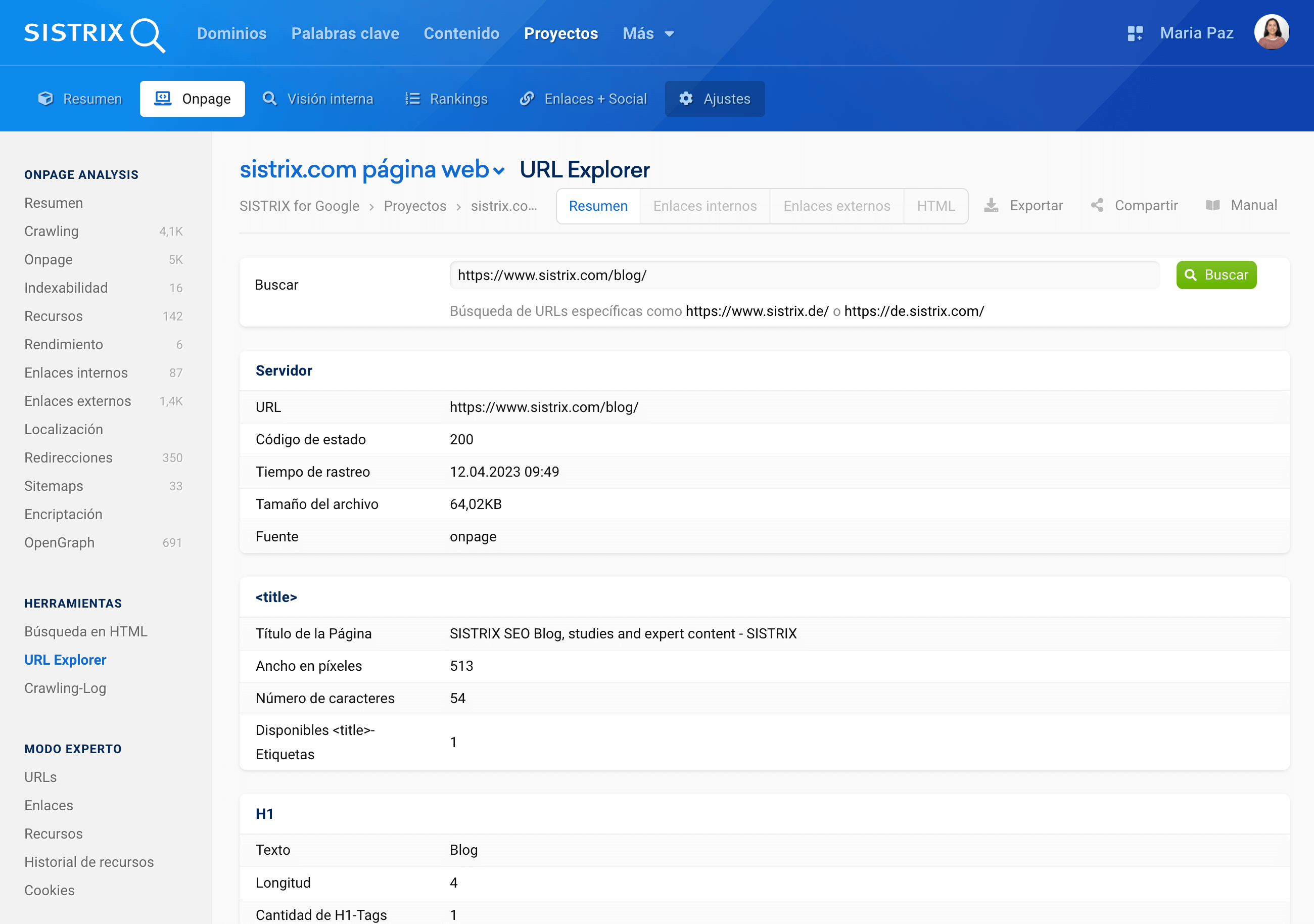Image resolution: width=1314 pixels, height=924 pixels.
Task: Click the Compartir button label
Action: (1146, 206)
